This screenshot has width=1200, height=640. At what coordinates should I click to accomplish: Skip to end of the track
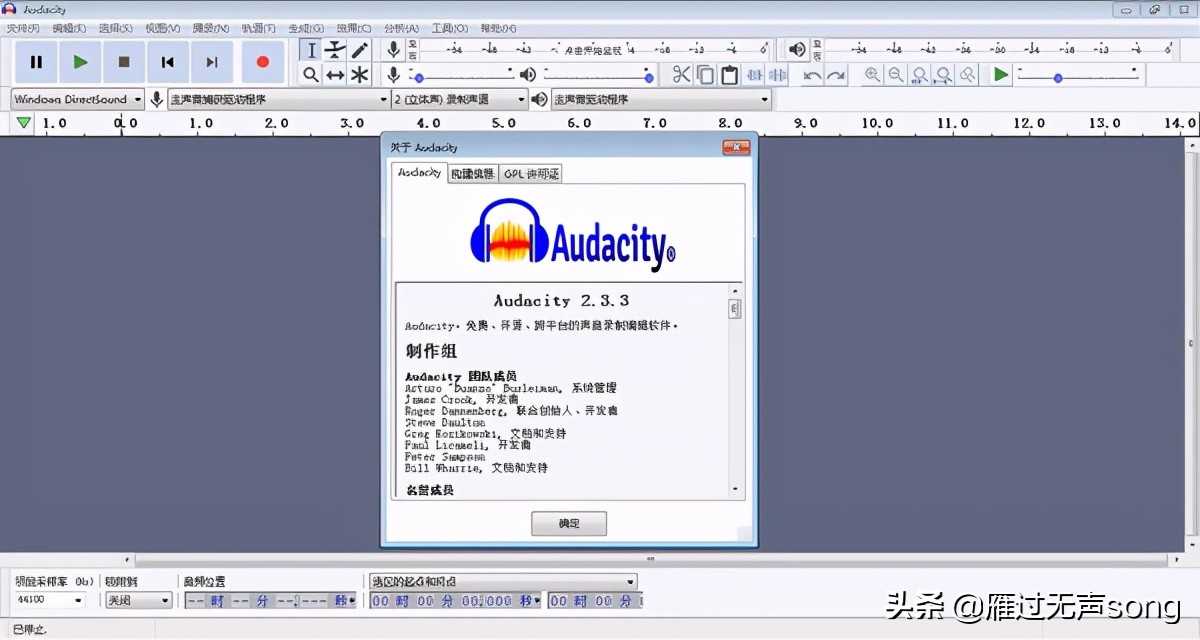click(212, 62)
